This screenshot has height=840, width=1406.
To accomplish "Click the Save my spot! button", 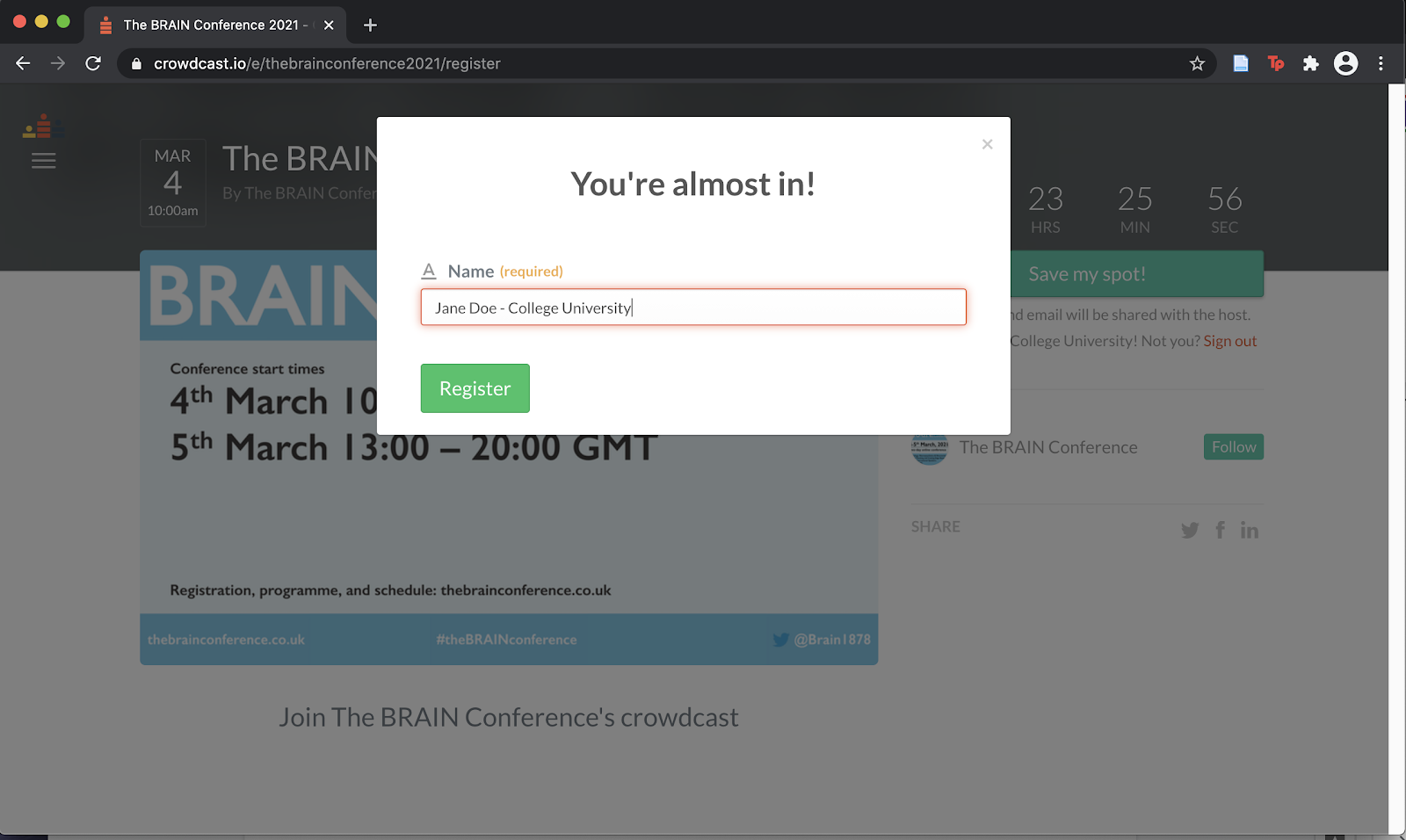I will click(x=1137, y=274).
